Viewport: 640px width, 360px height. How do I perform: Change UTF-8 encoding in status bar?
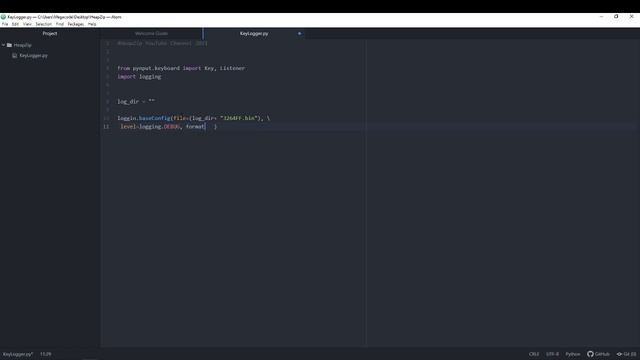click(552, 354)
